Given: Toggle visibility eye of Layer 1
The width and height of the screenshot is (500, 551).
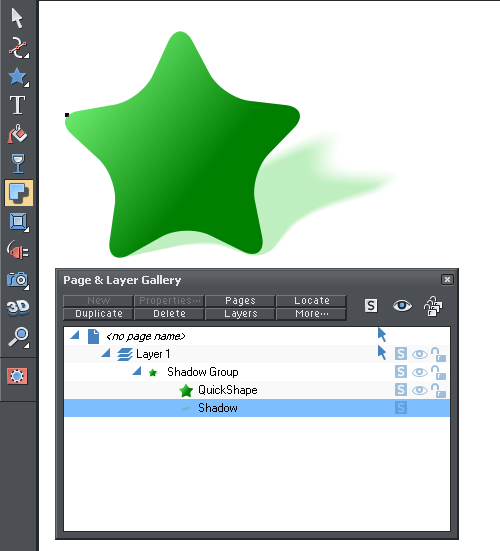Looking at the screenshot, I should point(420,354).
